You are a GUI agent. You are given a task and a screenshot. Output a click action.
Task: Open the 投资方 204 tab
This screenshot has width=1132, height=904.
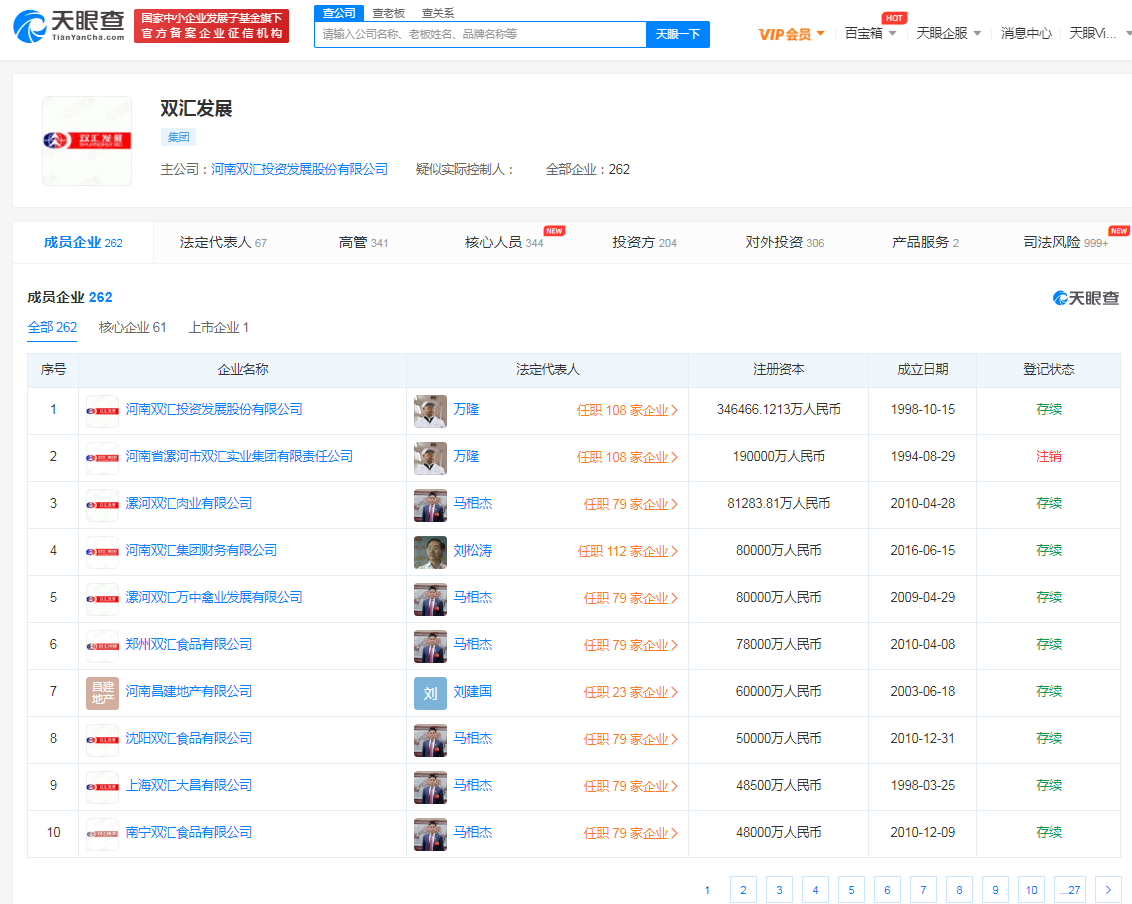point(644,243)
